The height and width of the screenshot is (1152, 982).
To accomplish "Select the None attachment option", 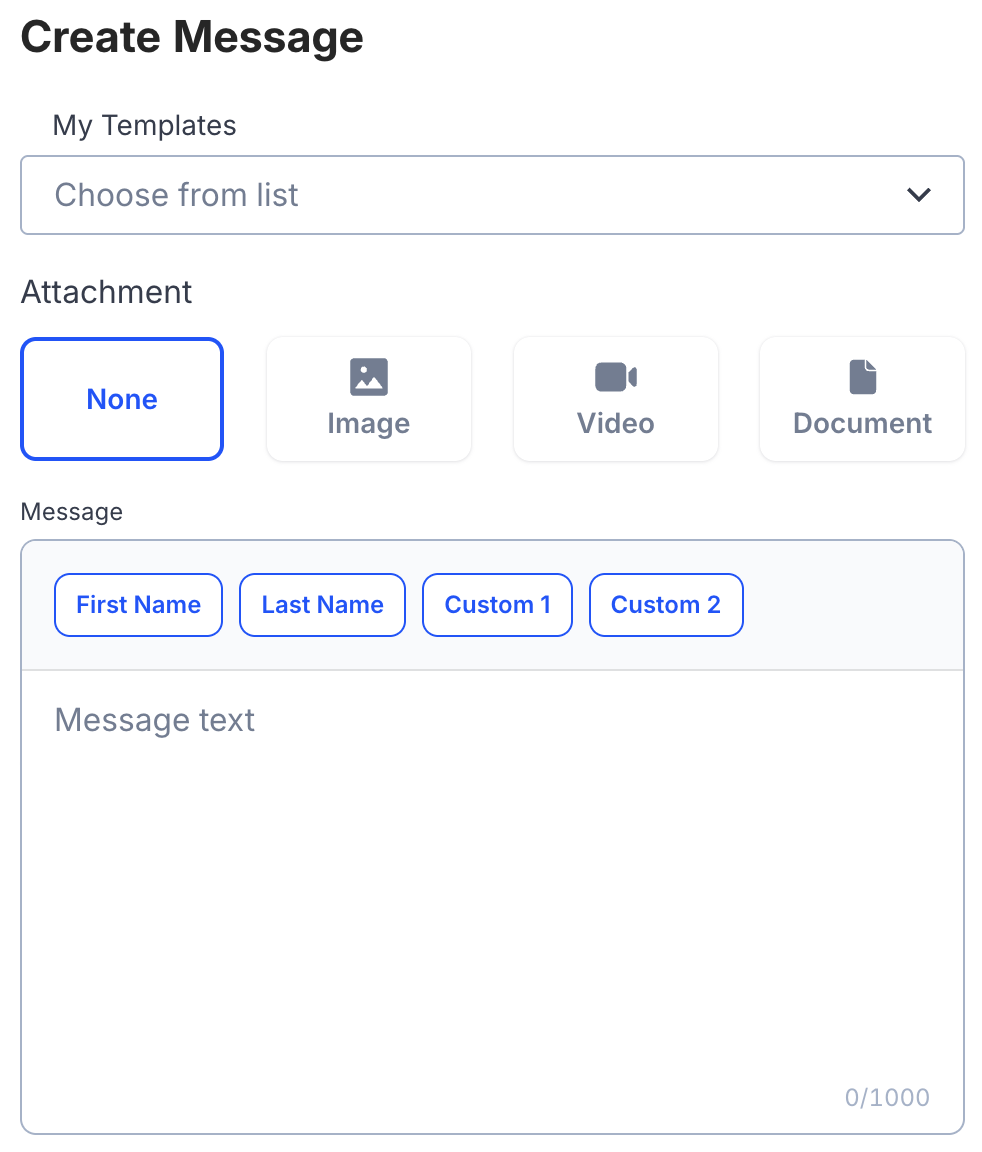I will (121, 398).
